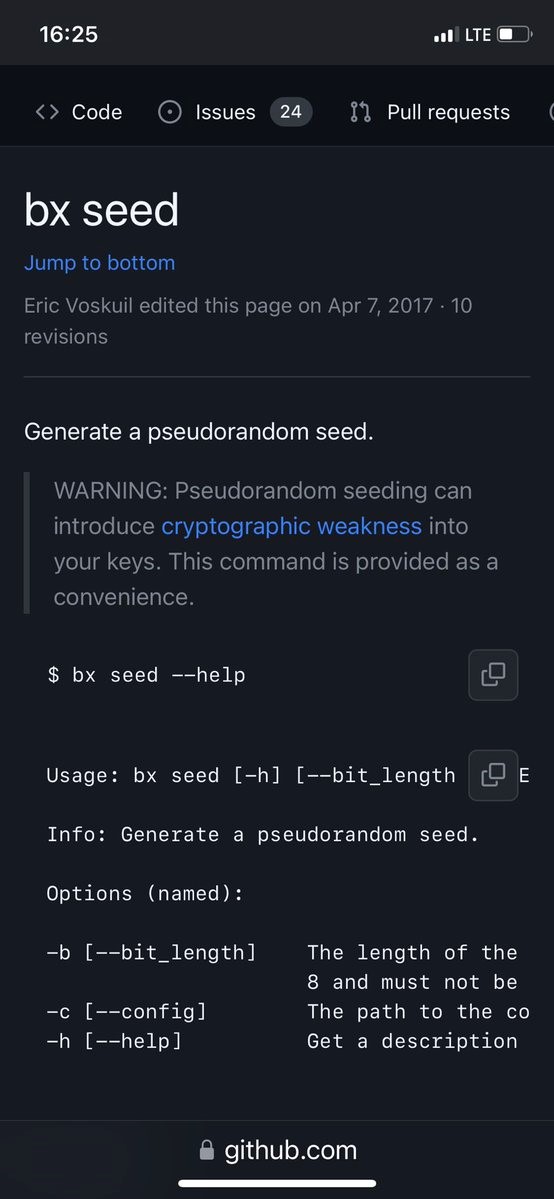Open the Pull requests tab
Image resolution: width=554 pixels, height=1199 pixels.
[x=430, y=112]
